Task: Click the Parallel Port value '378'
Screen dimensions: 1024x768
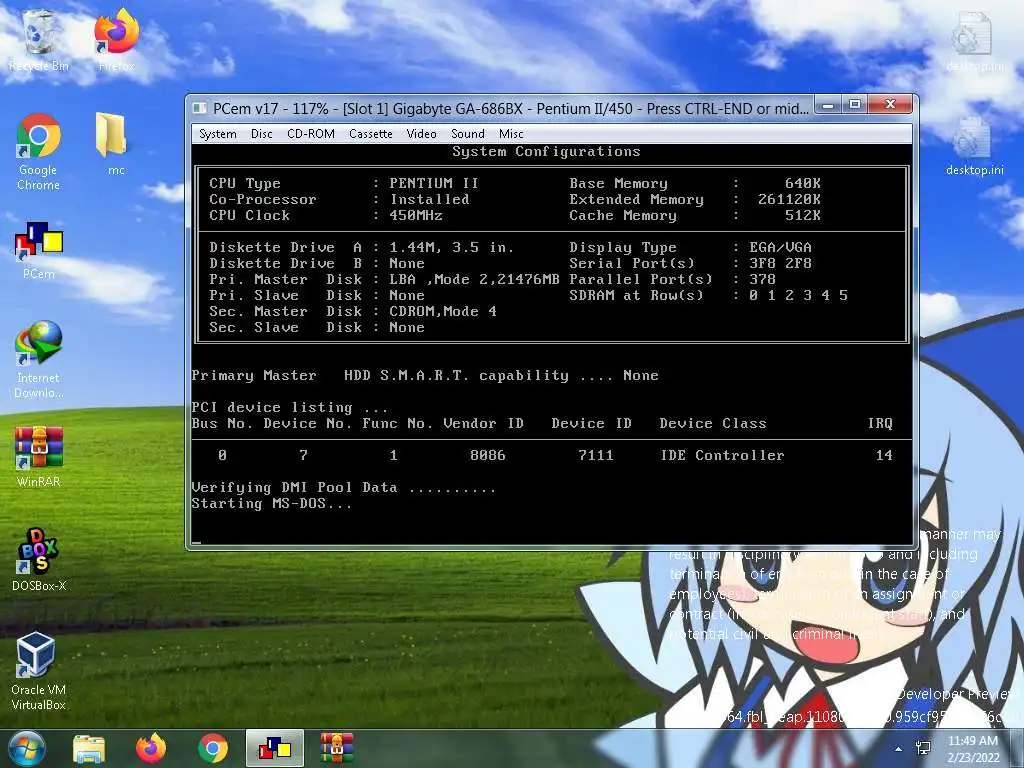Action: [762, 280]
